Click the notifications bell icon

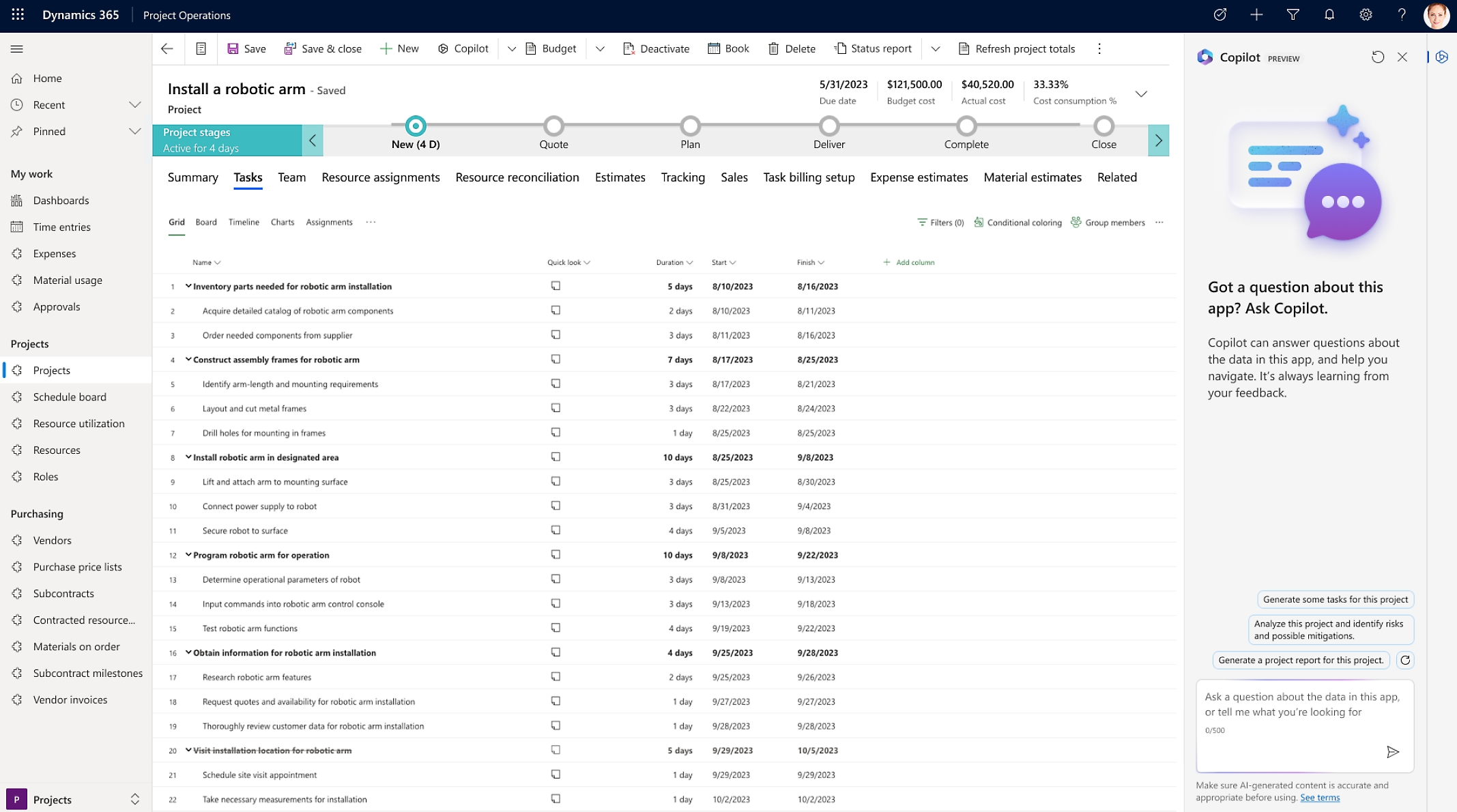pyautogui.click(x=1329, y=14)
